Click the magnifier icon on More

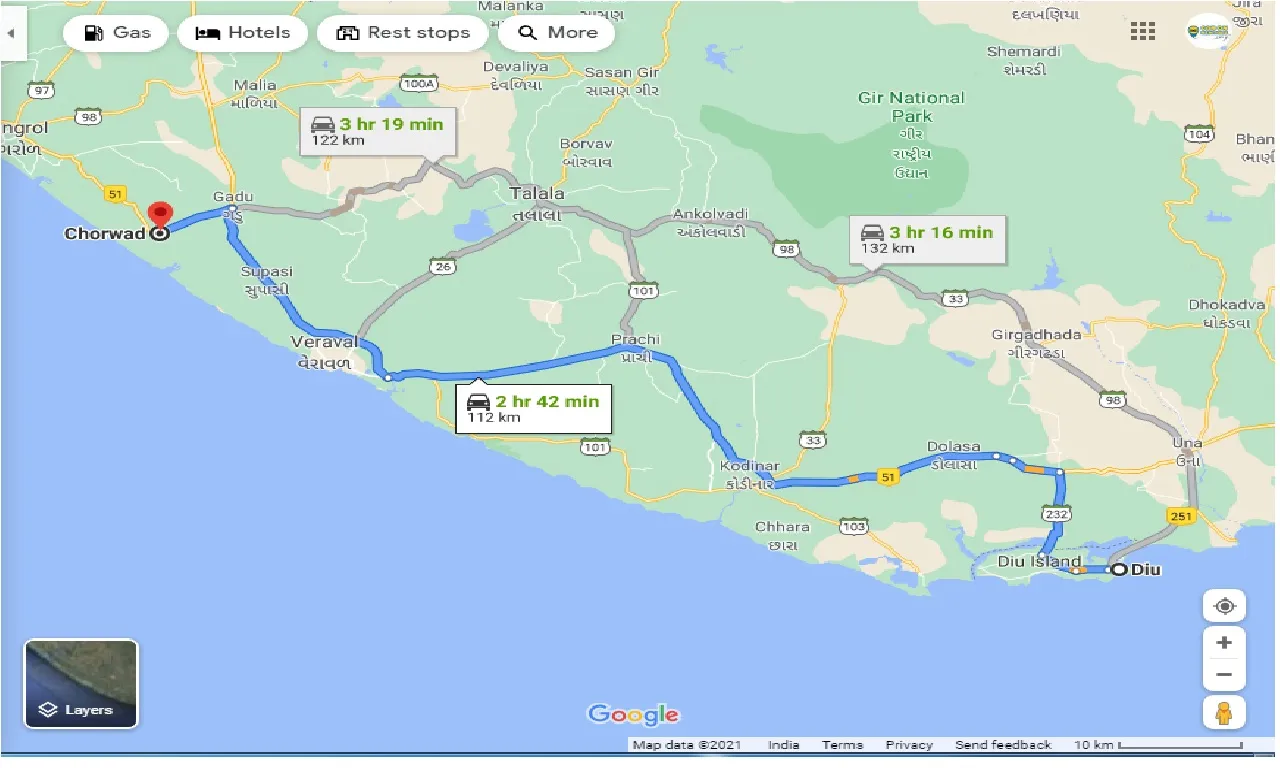527,32
